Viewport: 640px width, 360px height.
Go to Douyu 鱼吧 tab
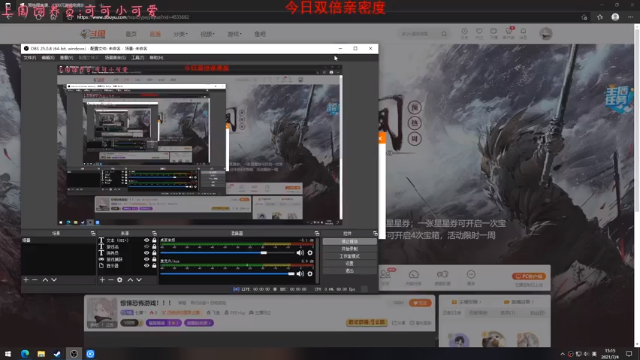point(260,34)
